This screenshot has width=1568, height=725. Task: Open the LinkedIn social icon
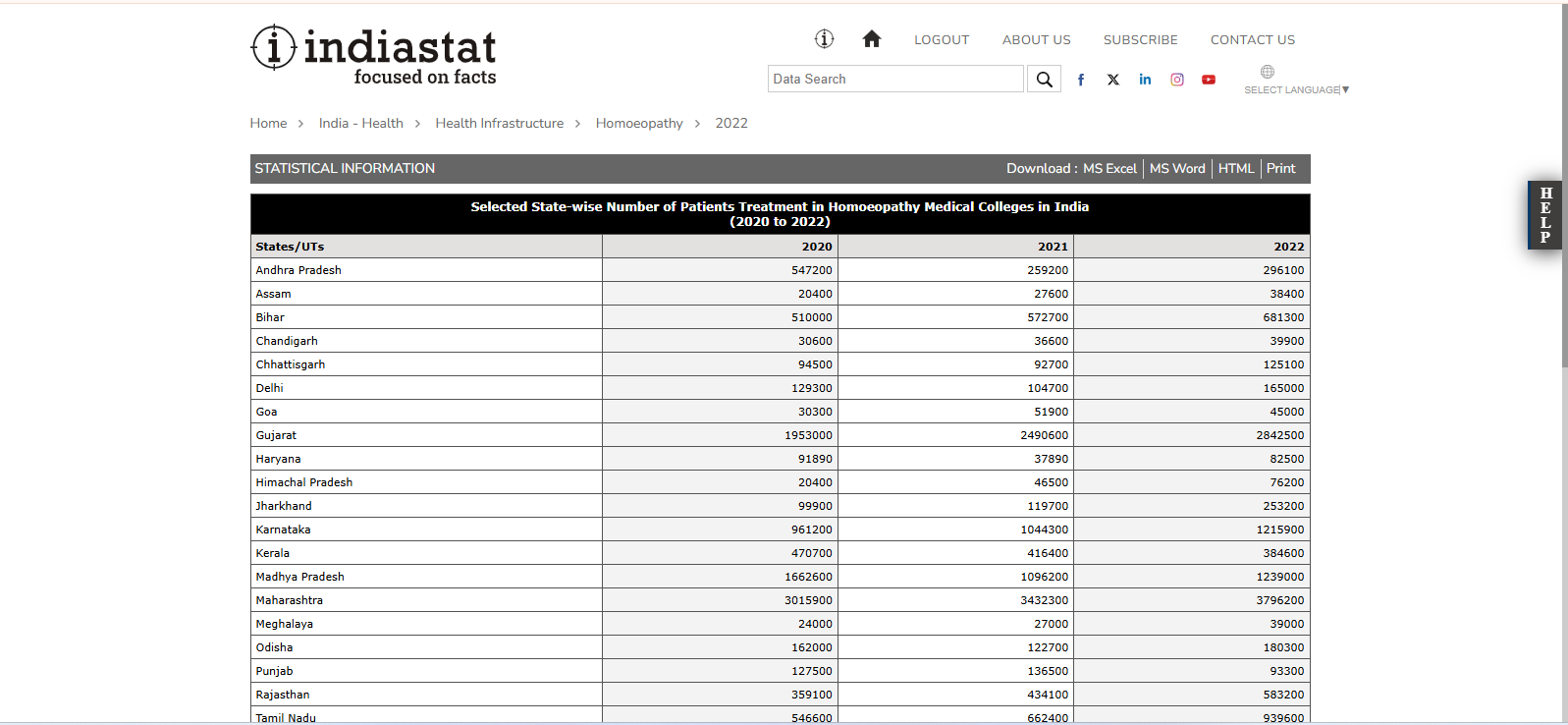[1145, 80]
